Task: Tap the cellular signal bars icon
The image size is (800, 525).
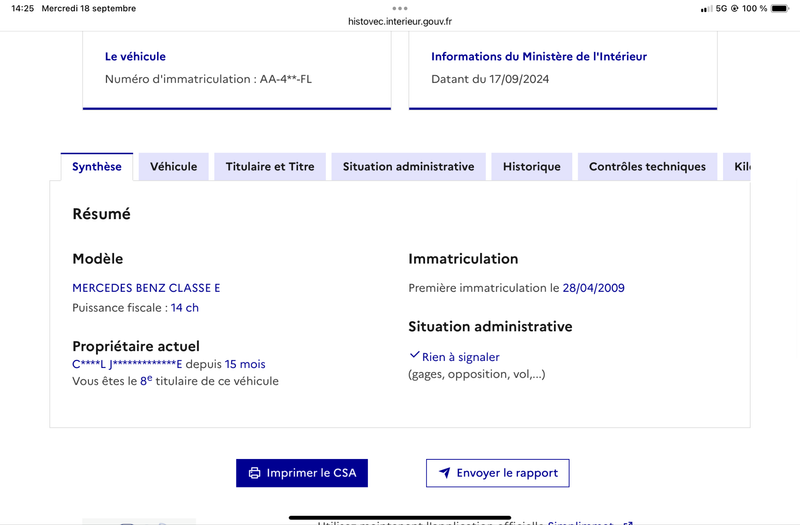Action: tap(707, 8)
